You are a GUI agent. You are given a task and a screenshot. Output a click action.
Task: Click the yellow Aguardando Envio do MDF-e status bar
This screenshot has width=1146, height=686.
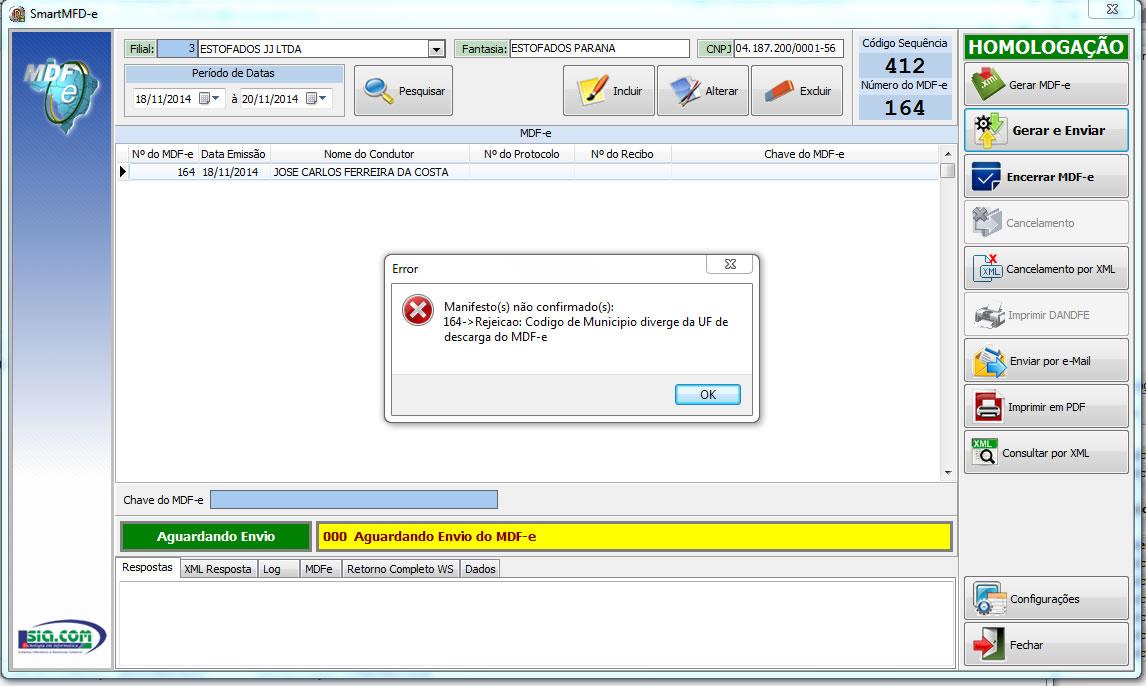634,536
